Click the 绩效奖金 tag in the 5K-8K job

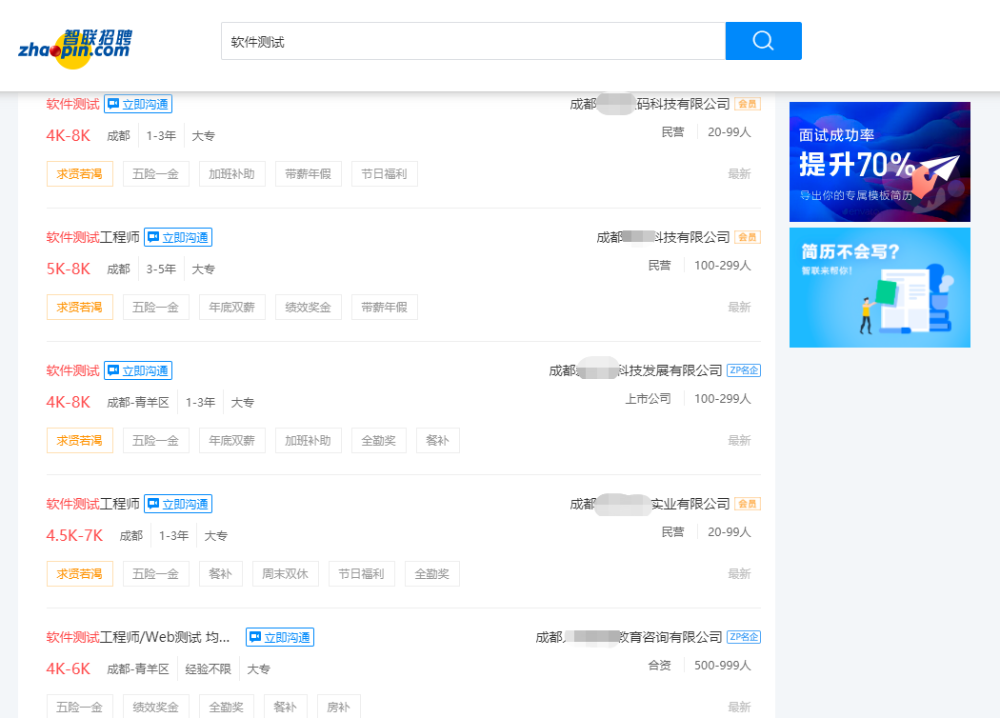click(308, 307)
